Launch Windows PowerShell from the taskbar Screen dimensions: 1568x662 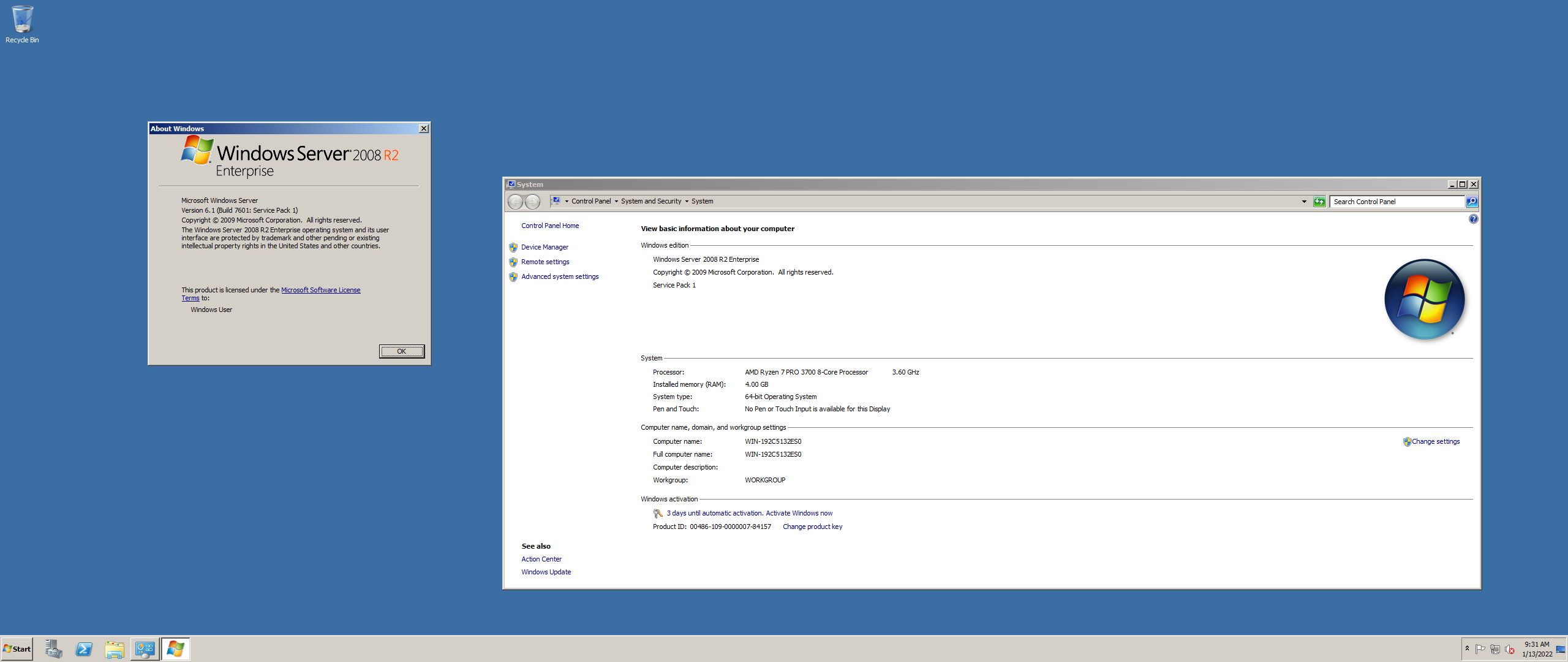tap(84, 649)
